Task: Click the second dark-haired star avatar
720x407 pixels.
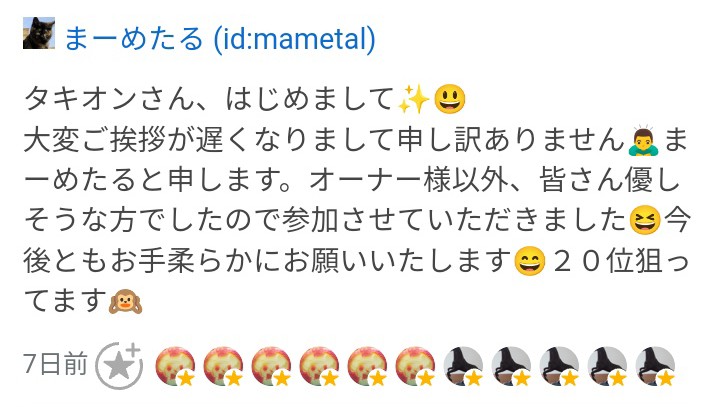Action: pyautogui.click(x=511, y=366)
